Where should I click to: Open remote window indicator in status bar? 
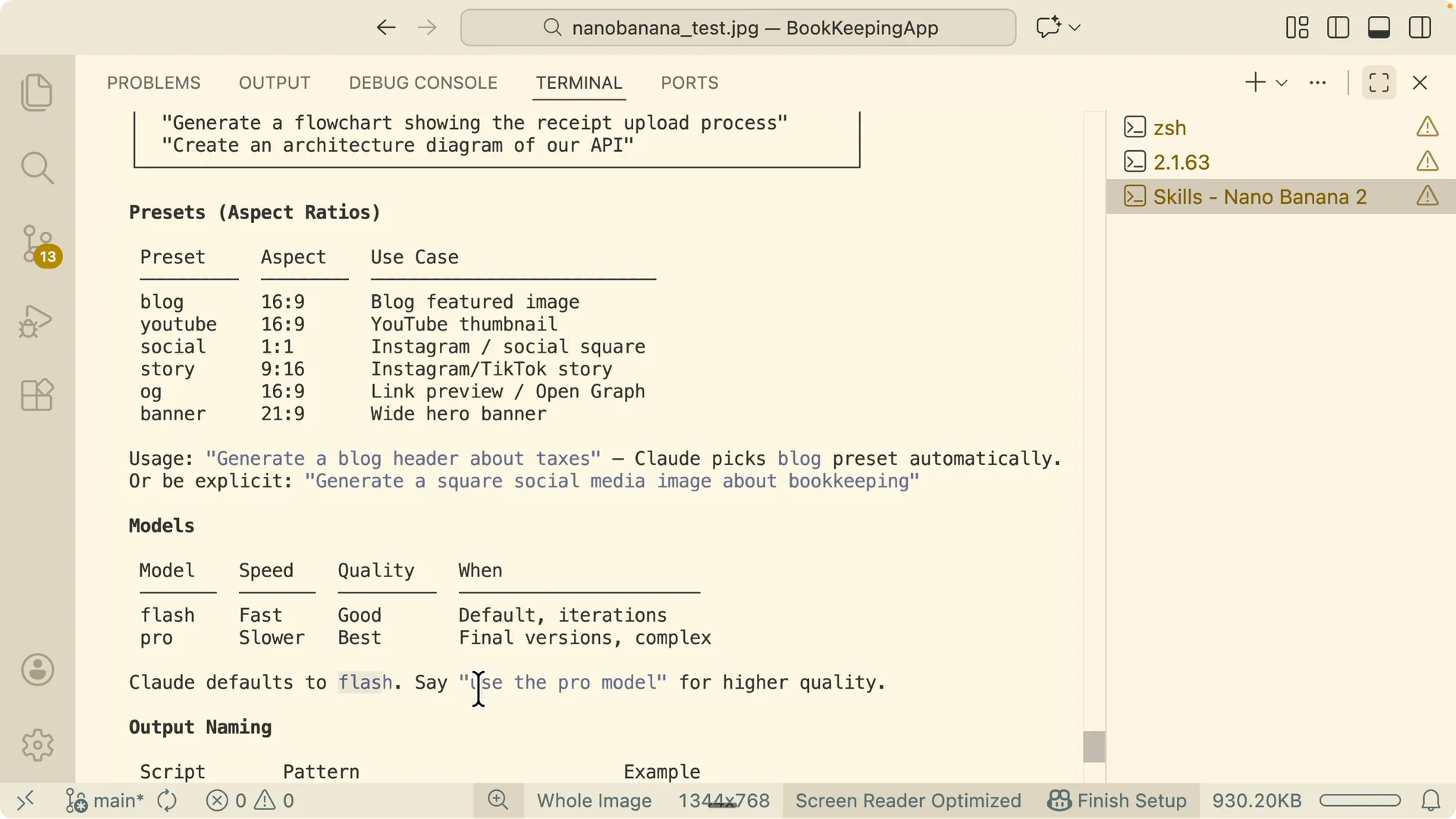(26, 801)
